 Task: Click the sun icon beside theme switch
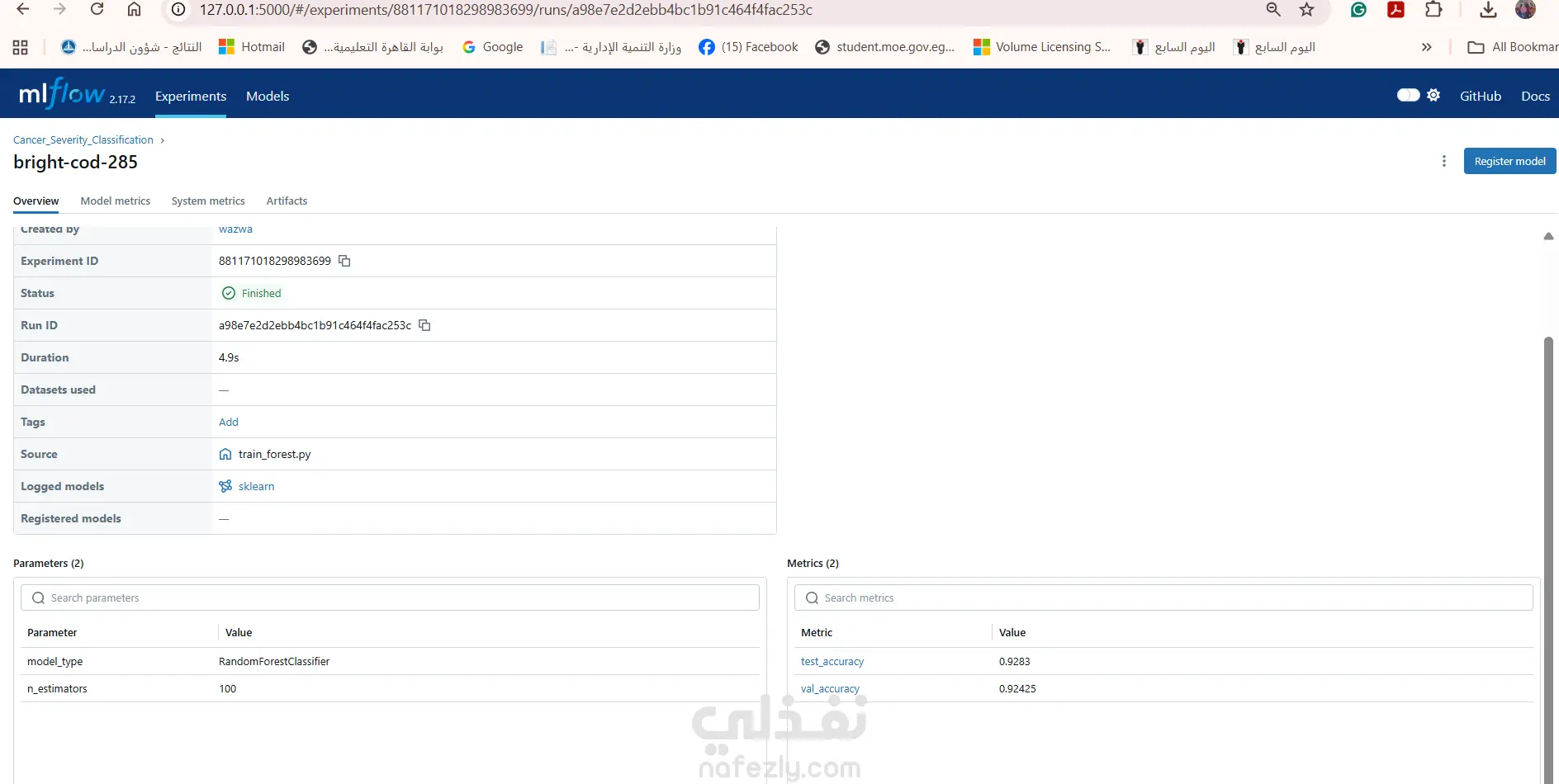(x=1433, y=95)
